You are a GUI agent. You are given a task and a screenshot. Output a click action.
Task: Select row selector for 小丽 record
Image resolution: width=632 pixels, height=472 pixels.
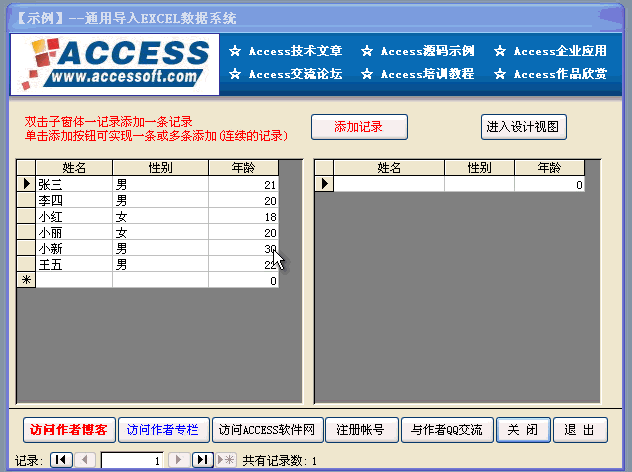26,232
